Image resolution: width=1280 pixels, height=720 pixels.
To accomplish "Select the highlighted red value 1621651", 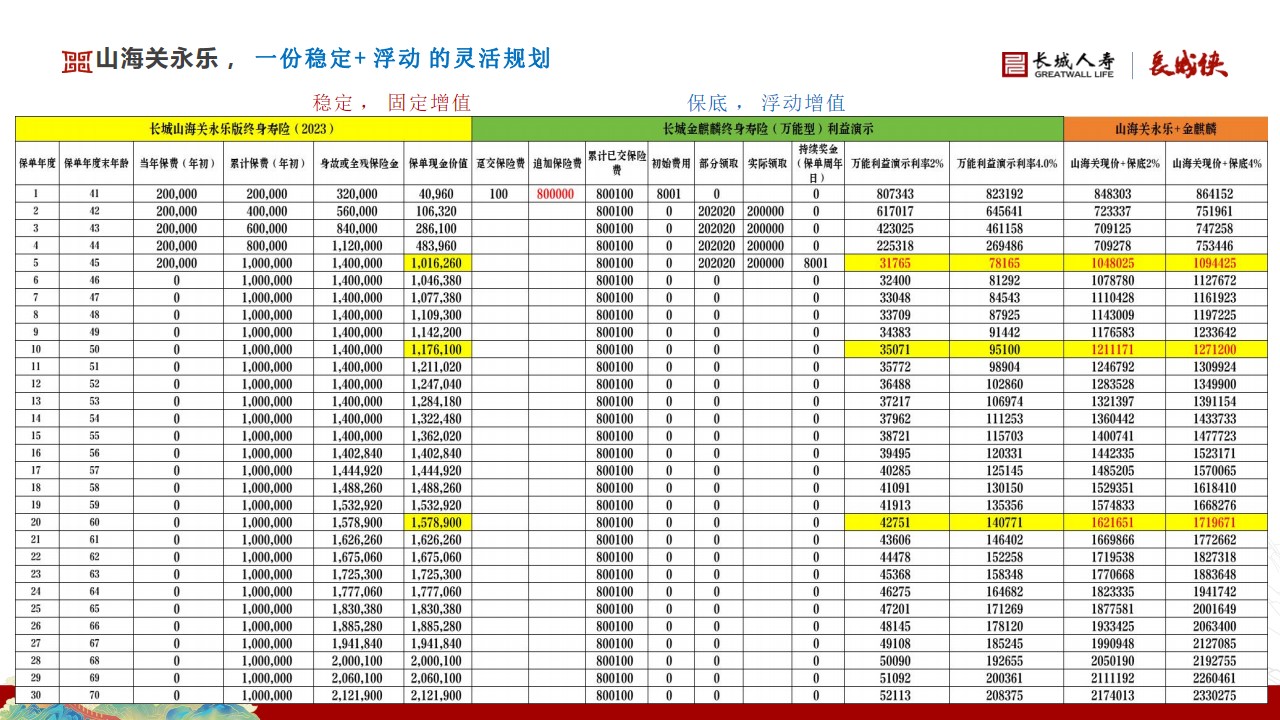I will click(x=1114, y=522).
